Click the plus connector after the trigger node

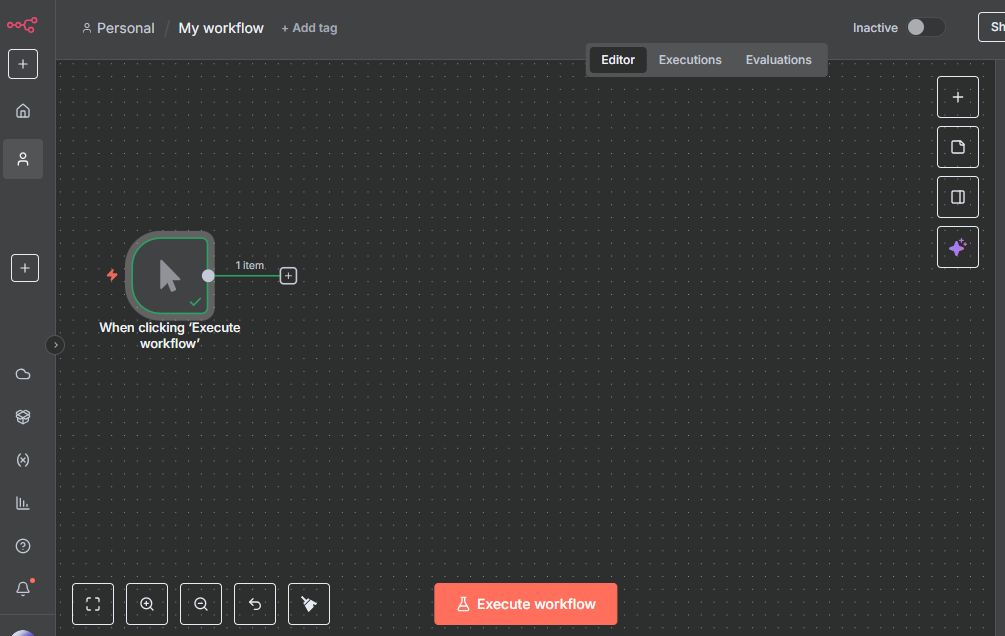tap(288, 275)
